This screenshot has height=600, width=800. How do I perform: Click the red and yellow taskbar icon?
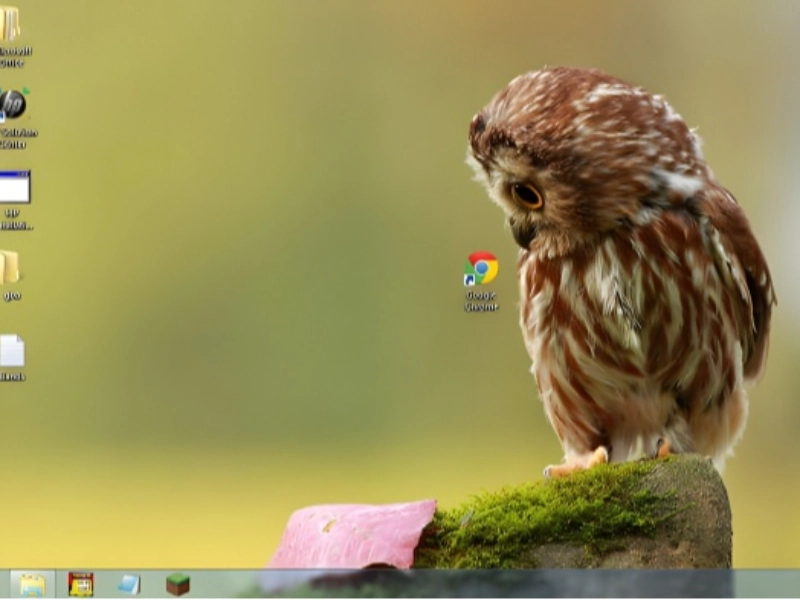coord(81,584)
